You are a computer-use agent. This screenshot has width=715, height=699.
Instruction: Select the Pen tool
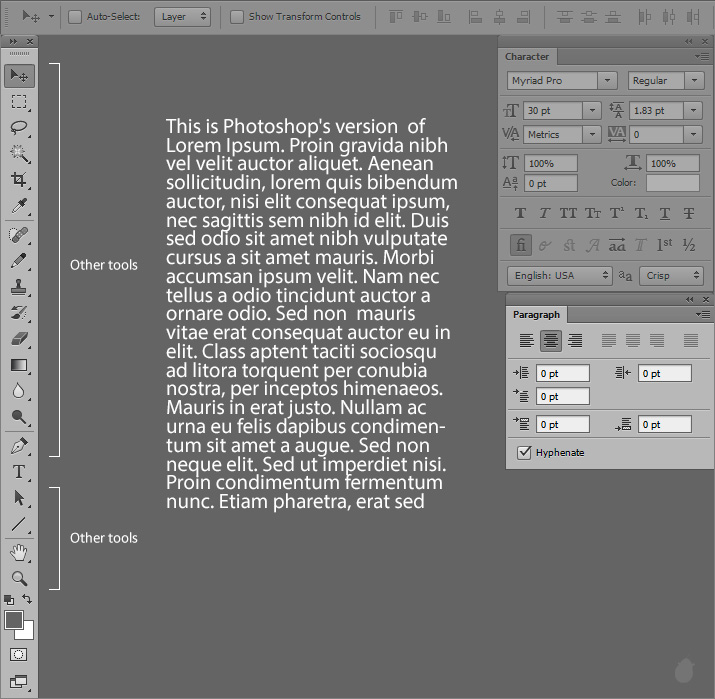click(x=19, y=445)
